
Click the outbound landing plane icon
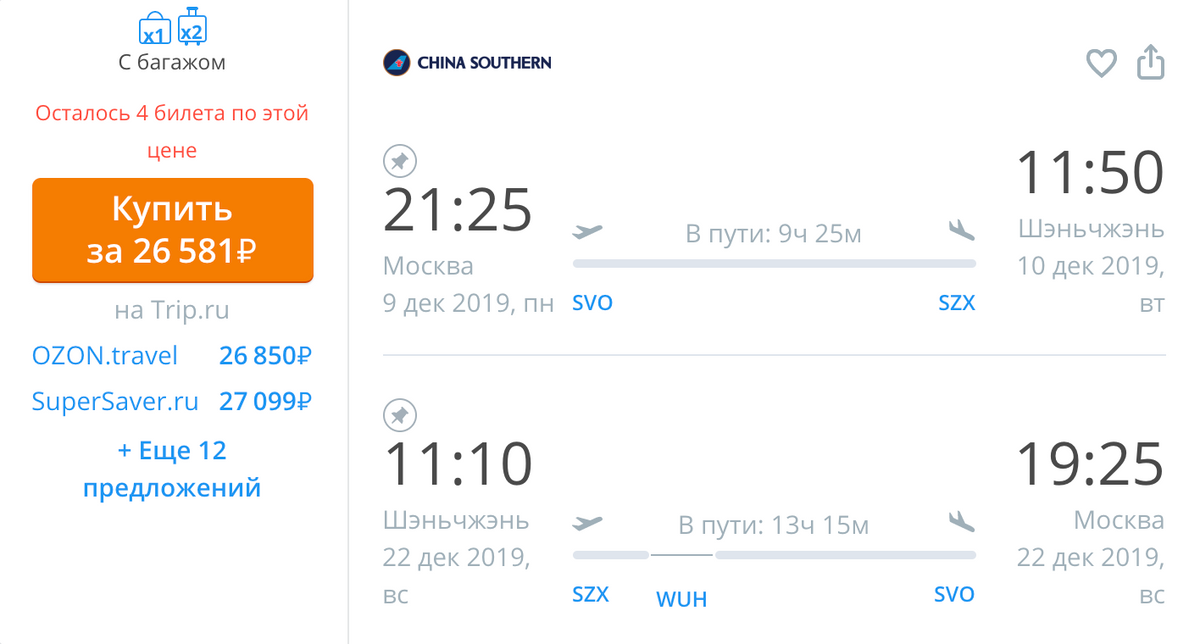coord(961,231)
